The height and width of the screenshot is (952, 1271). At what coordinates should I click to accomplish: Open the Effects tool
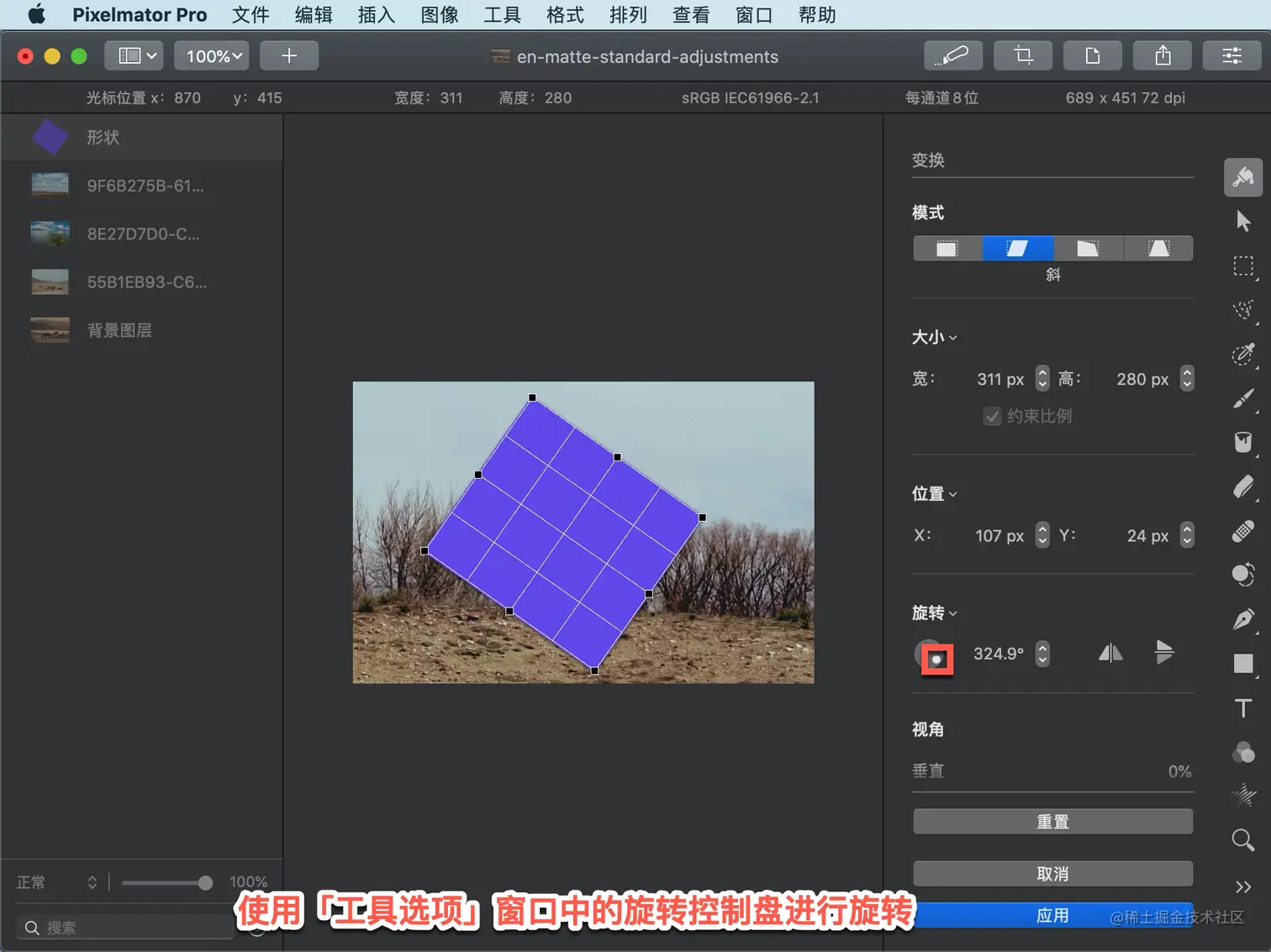(x=1243, y=796)
